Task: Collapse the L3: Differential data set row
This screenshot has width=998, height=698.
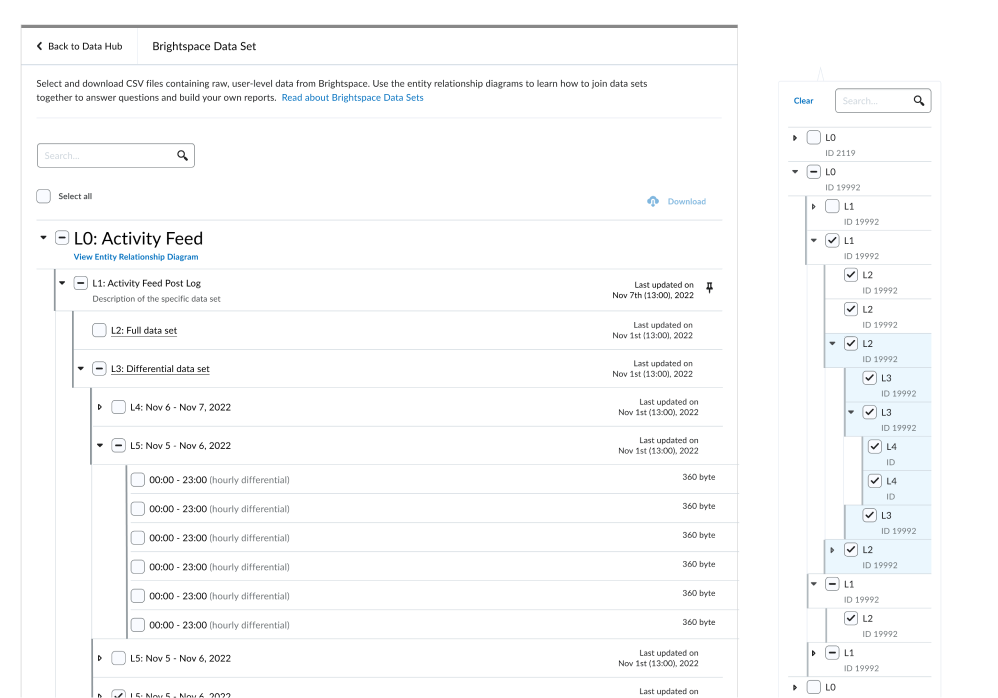Action: pos(81,368)
